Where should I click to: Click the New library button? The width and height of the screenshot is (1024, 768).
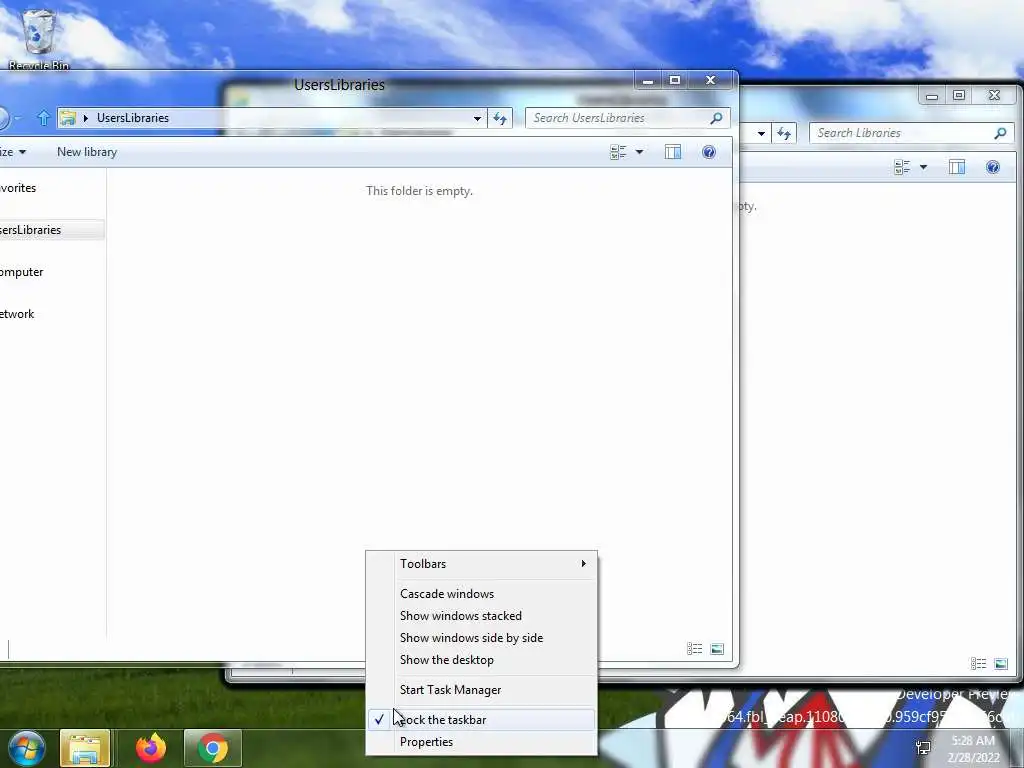(87, 152)
